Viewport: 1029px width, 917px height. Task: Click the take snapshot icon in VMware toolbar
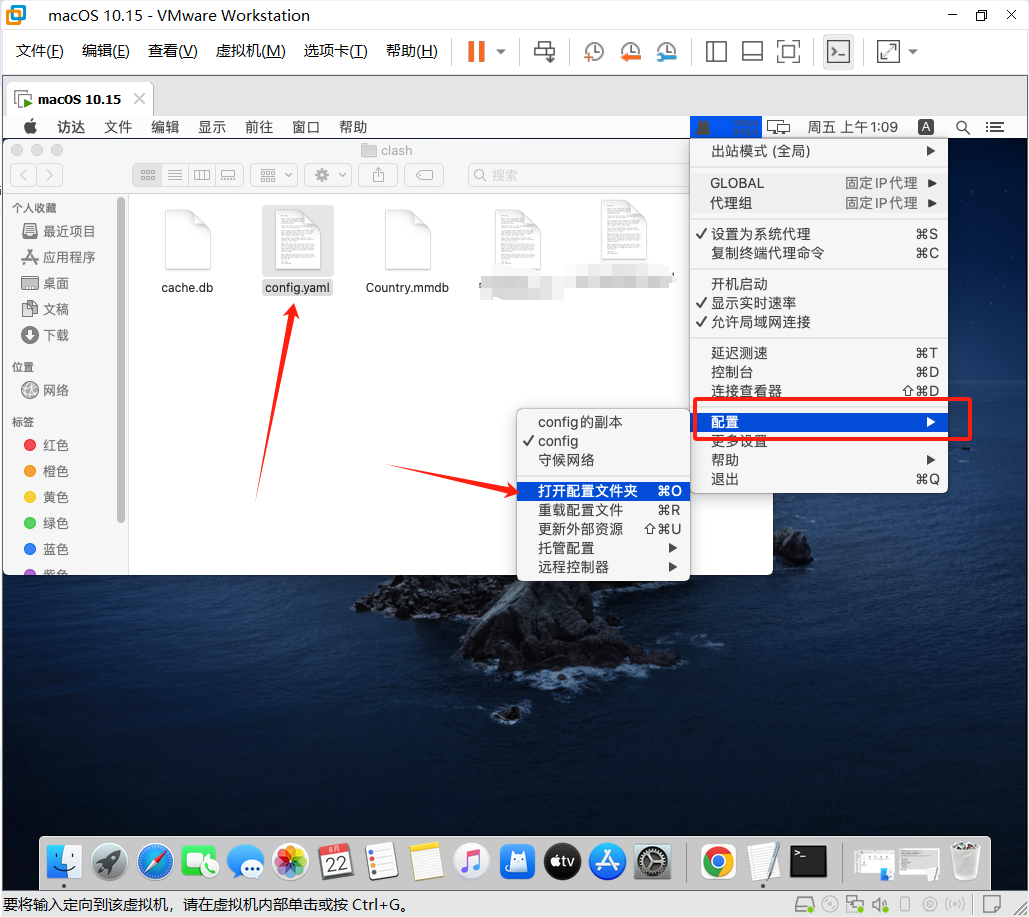(594, 51)
